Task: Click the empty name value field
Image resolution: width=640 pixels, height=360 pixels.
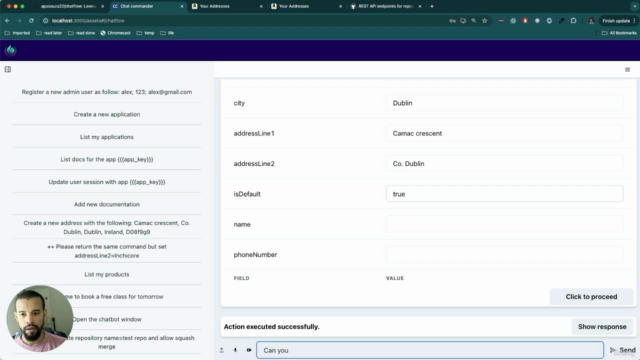Action: tap(504, 224)
